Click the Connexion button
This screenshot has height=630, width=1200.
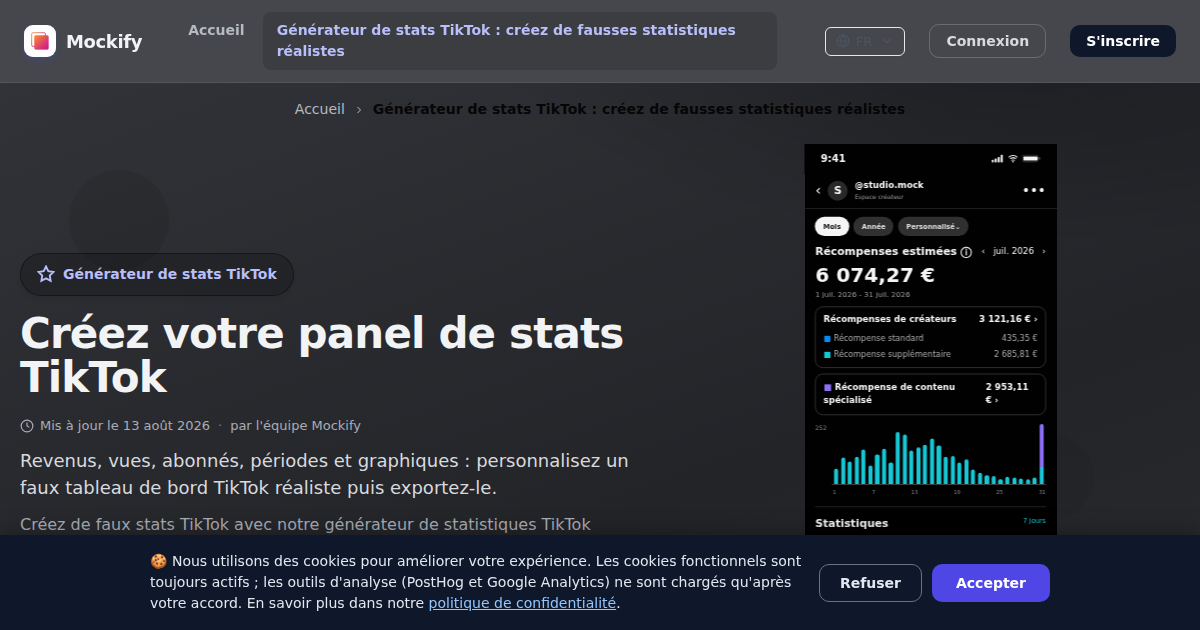tap(987, 41)
